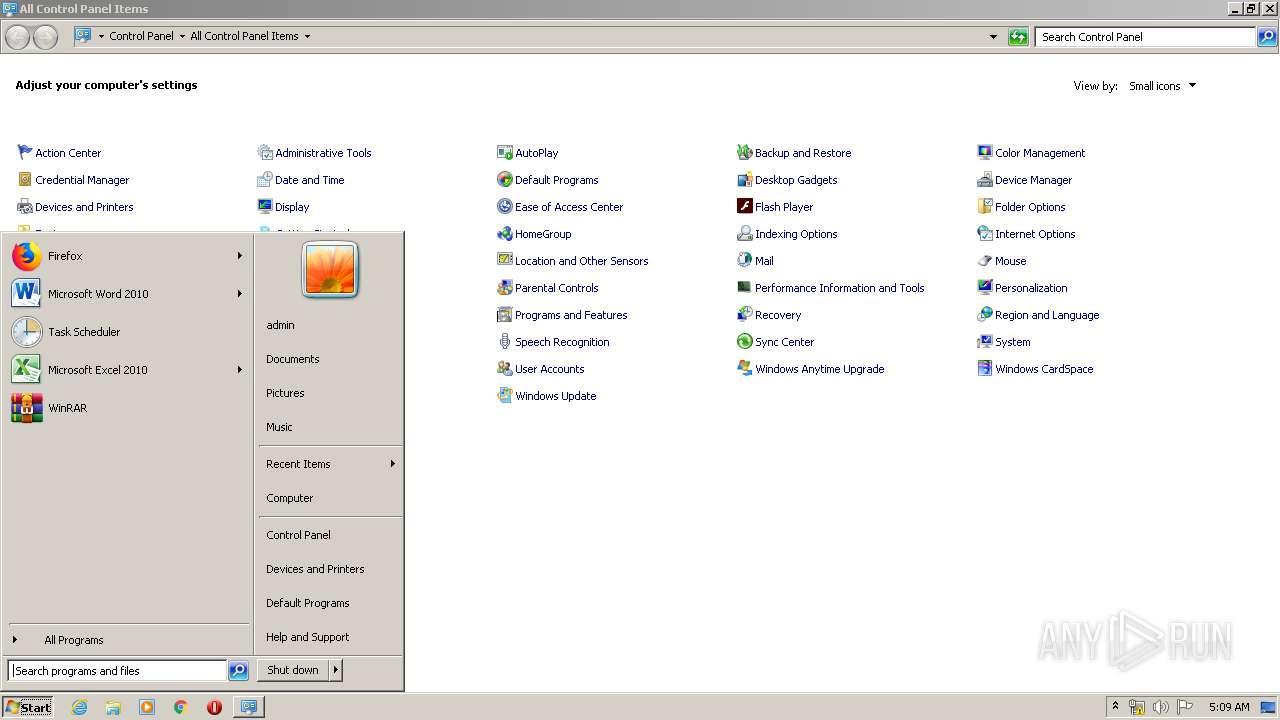Expand All Programs in Start menu
This screenshot has width=1280, height=720.
[73, 640]
